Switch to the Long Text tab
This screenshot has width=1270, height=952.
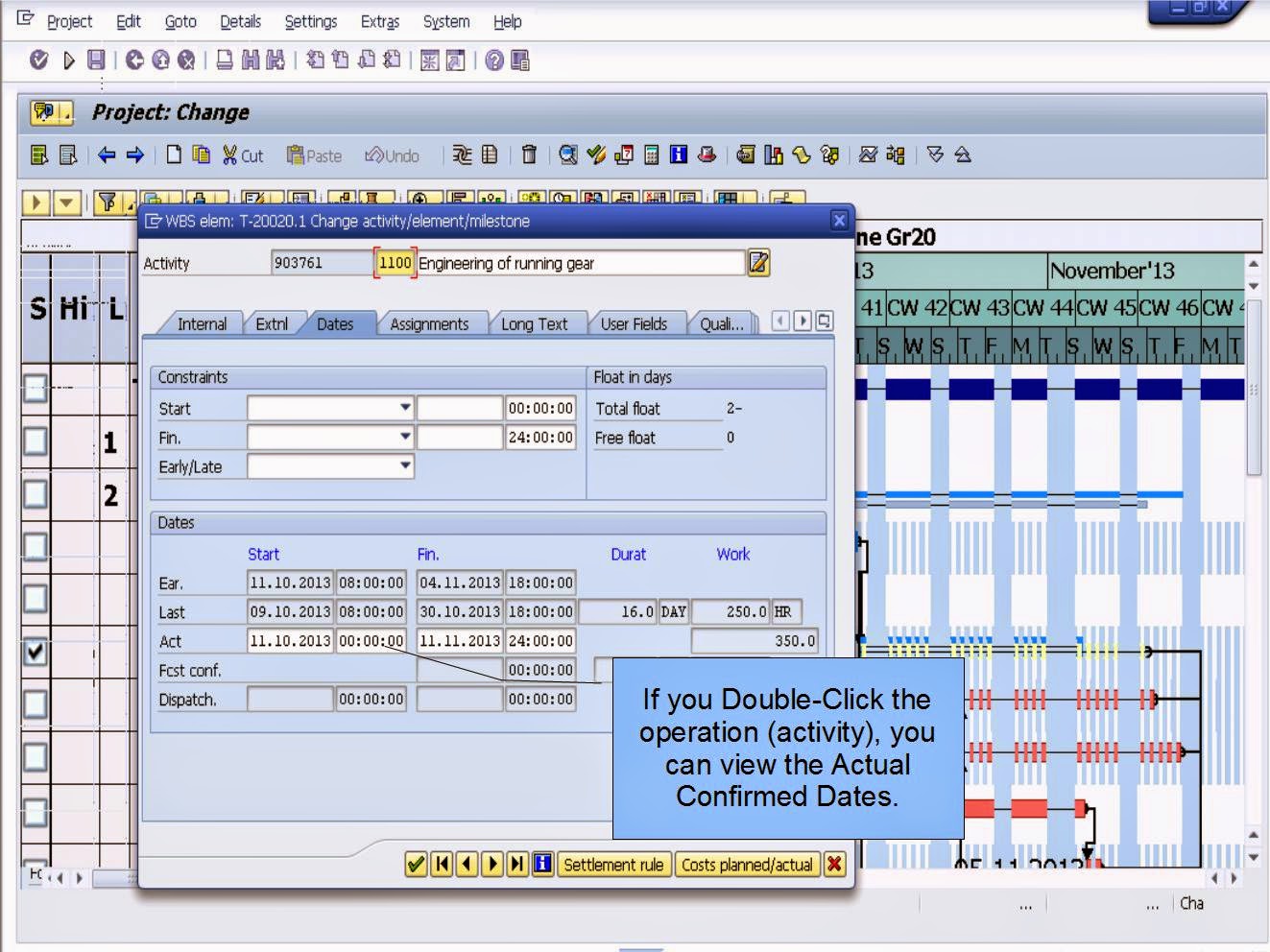534,324
